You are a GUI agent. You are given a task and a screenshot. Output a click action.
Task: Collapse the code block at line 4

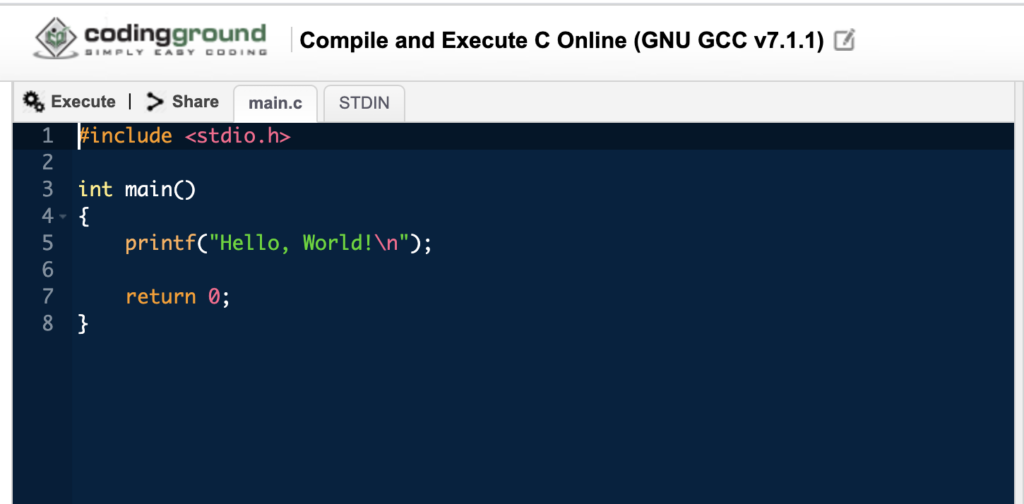[x=63, y=216]
